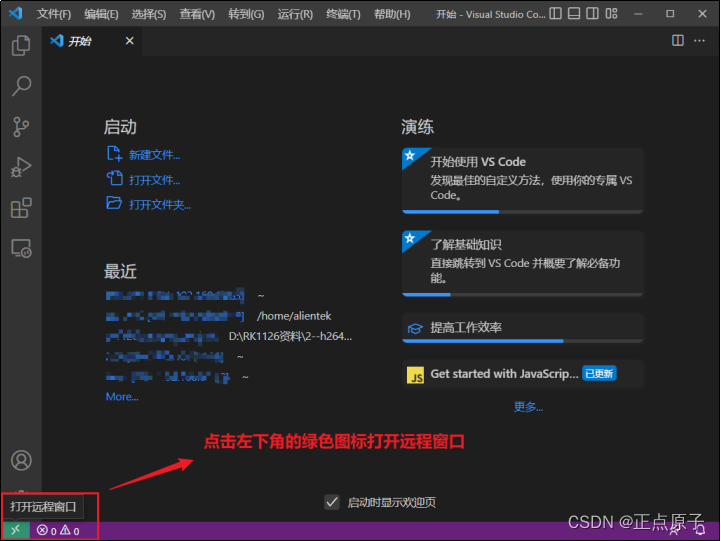
Task: Click the 已更新 badge on JavaScript card
Action: click(599, 374)
